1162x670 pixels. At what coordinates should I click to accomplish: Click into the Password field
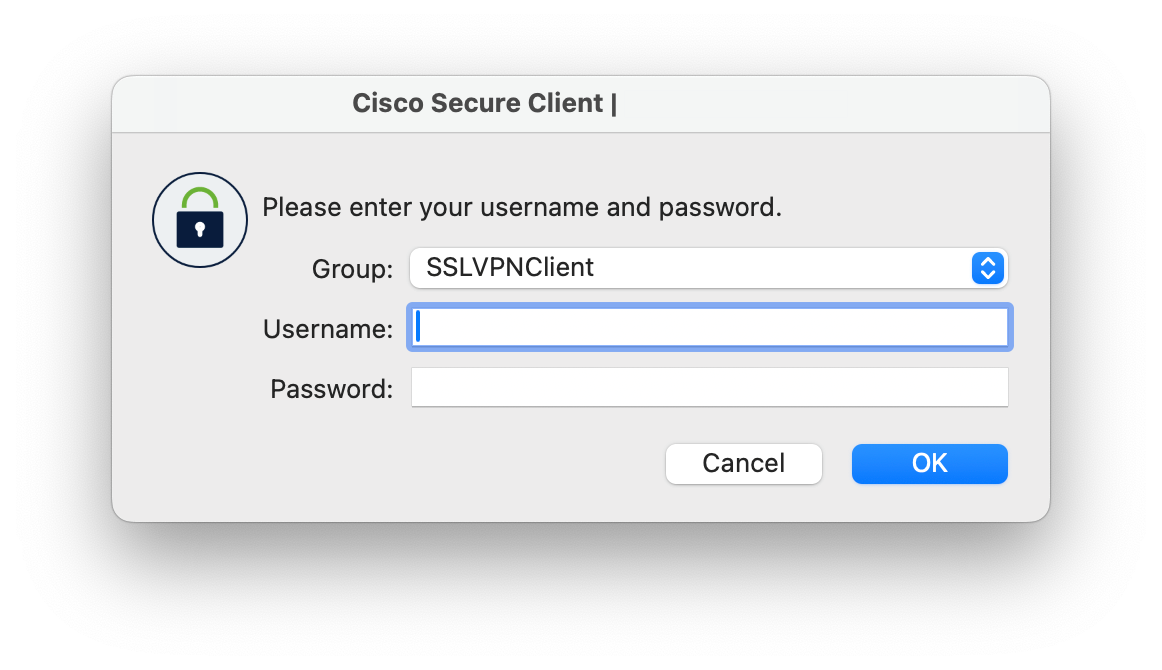[710, 387]
